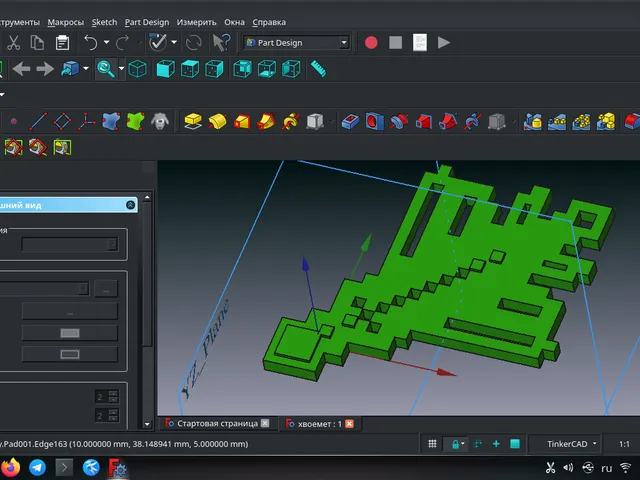Click the Refresh recompute icon
Image resolution: width=640 pixels, height=480 pixels.
tap(193, 42)
